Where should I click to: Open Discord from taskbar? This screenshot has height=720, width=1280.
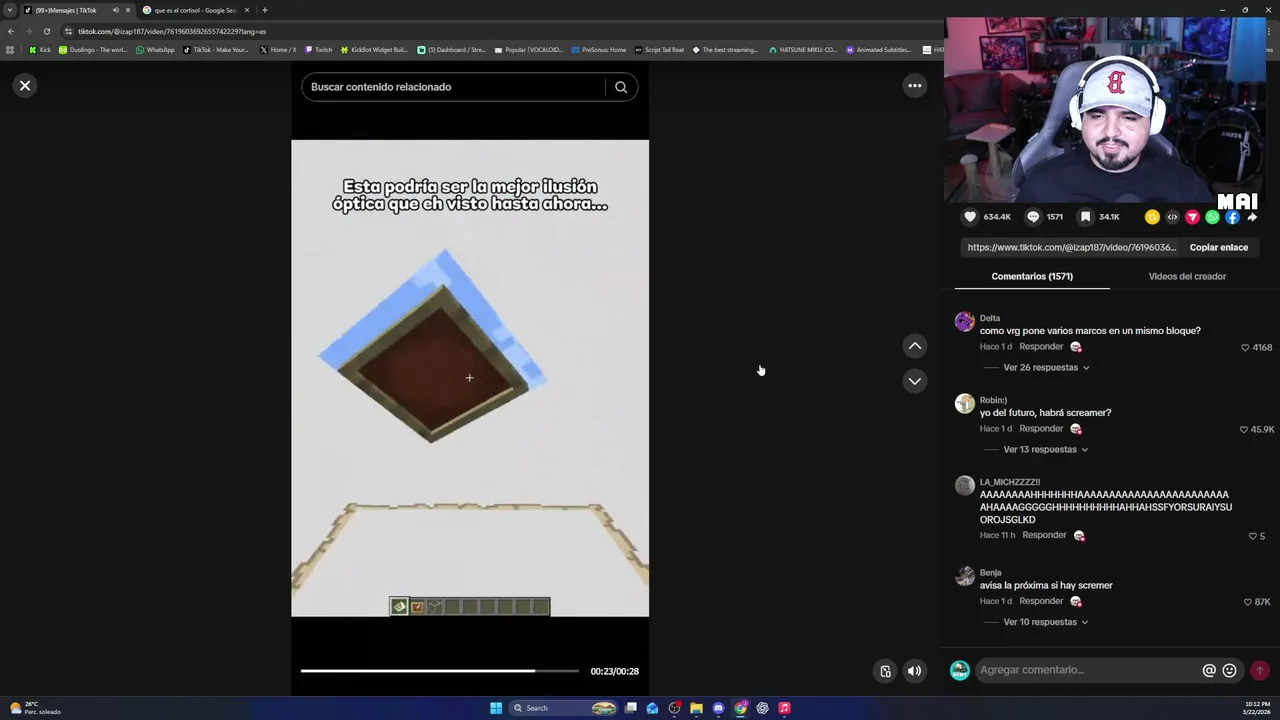coord(718,708)
